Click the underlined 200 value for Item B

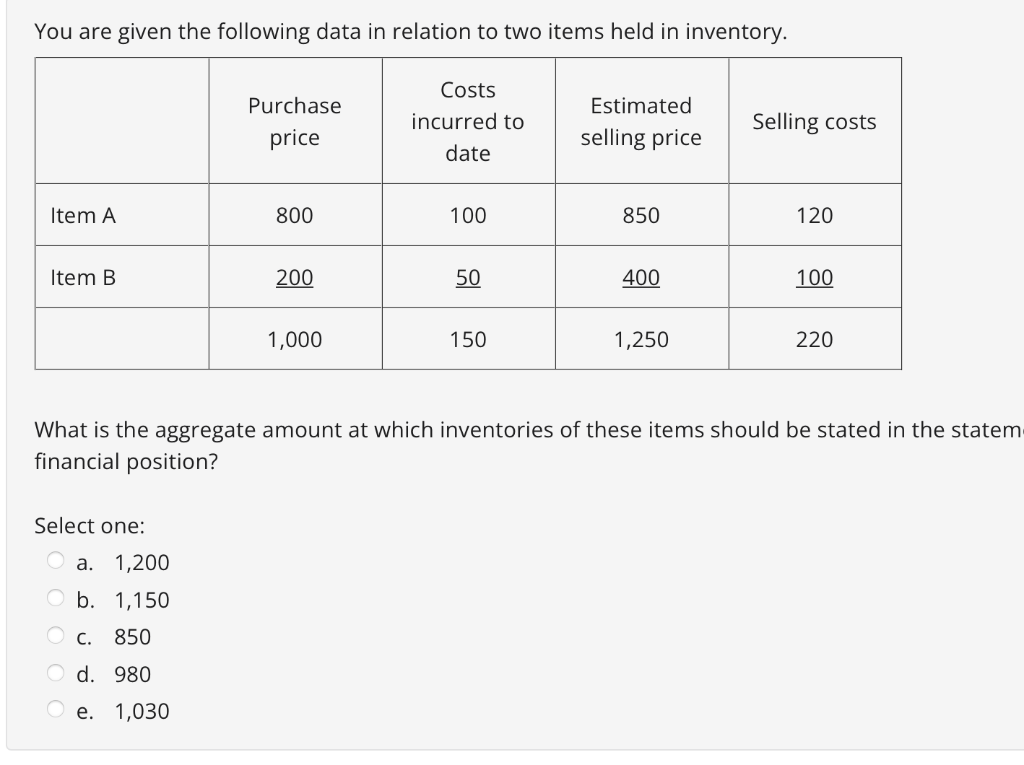point(294,278)
